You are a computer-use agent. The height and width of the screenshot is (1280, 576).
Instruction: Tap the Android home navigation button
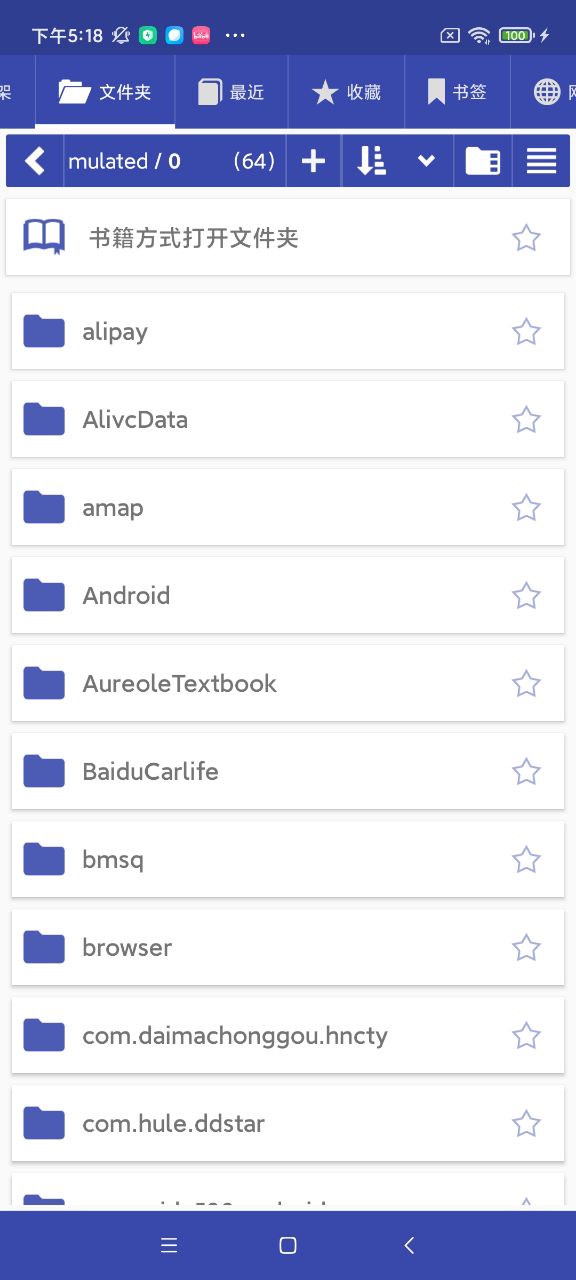(288, 1245)
